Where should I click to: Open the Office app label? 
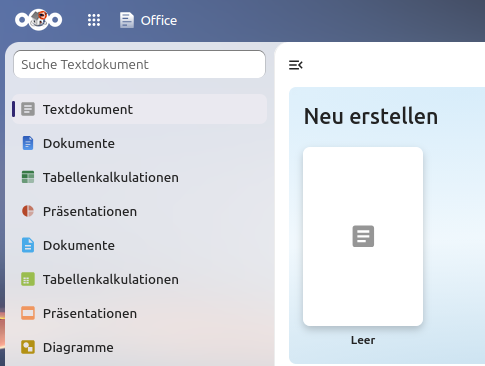coord(159,21)
